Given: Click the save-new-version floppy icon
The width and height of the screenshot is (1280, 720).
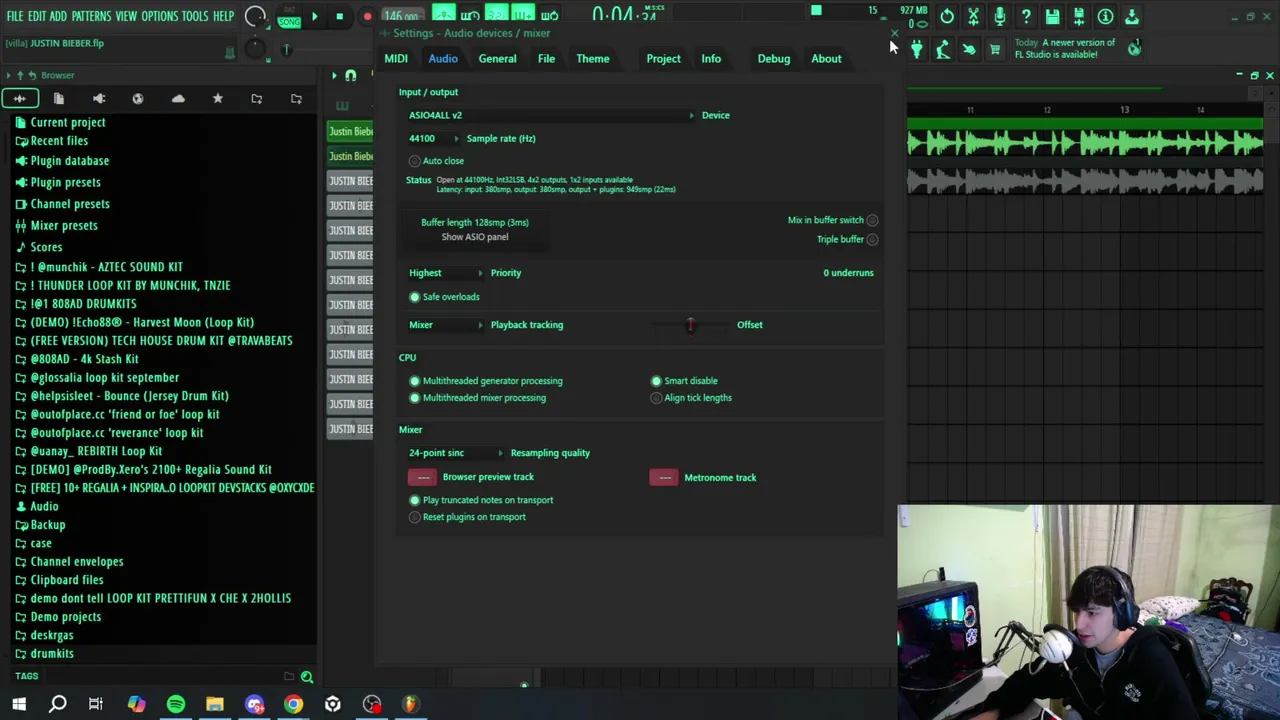Looking at the screenshot, I should pyautogui.click(x=1079, y=16).
